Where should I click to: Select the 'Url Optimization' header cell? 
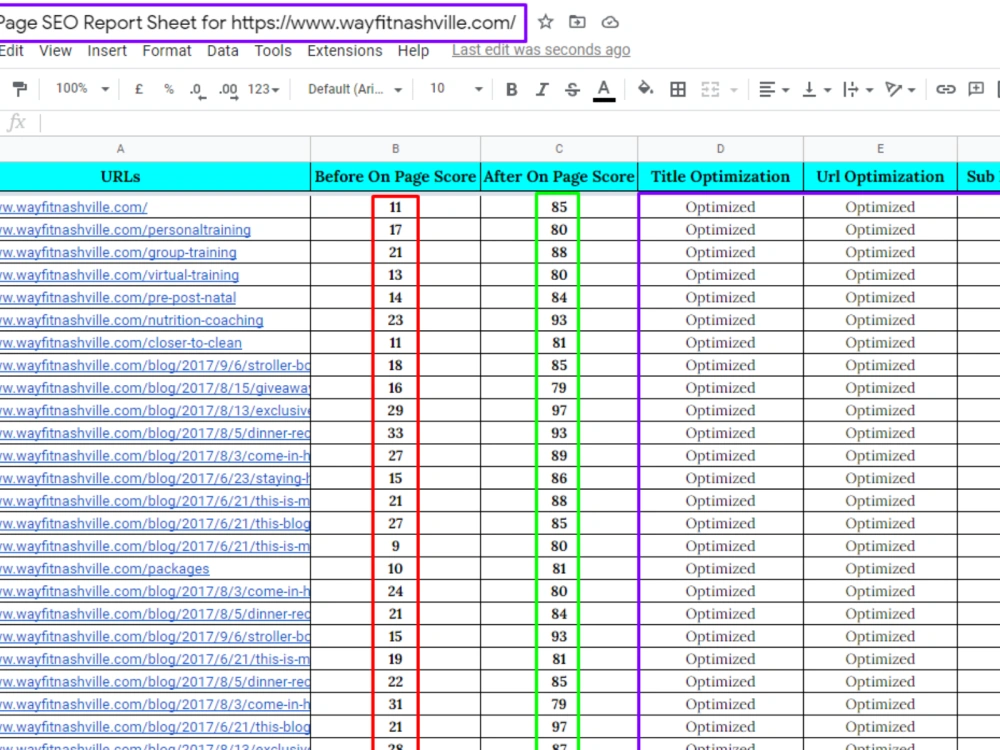[x=880, y=177]
